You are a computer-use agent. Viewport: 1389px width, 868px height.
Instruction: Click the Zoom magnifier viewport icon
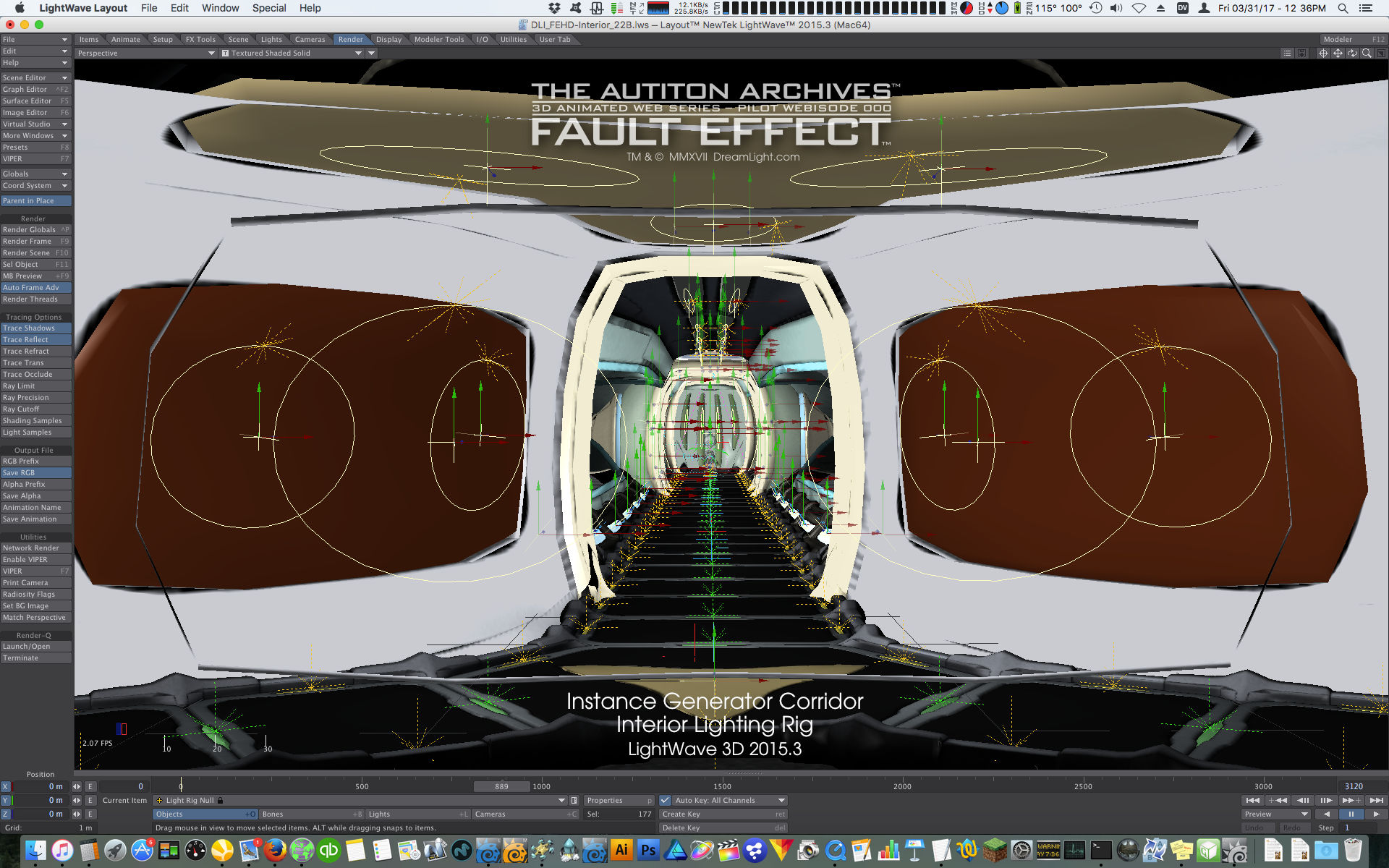pyautogui.click(x=1367, y=53)
